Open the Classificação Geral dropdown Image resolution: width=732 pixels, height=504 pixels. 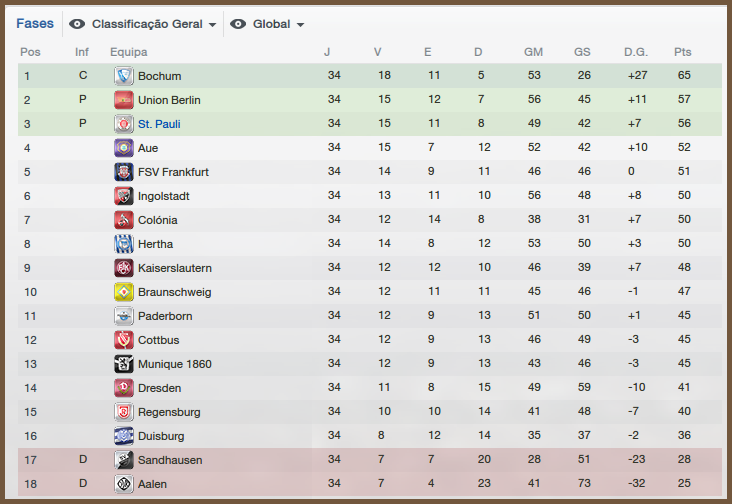click(x=153, y=24)
